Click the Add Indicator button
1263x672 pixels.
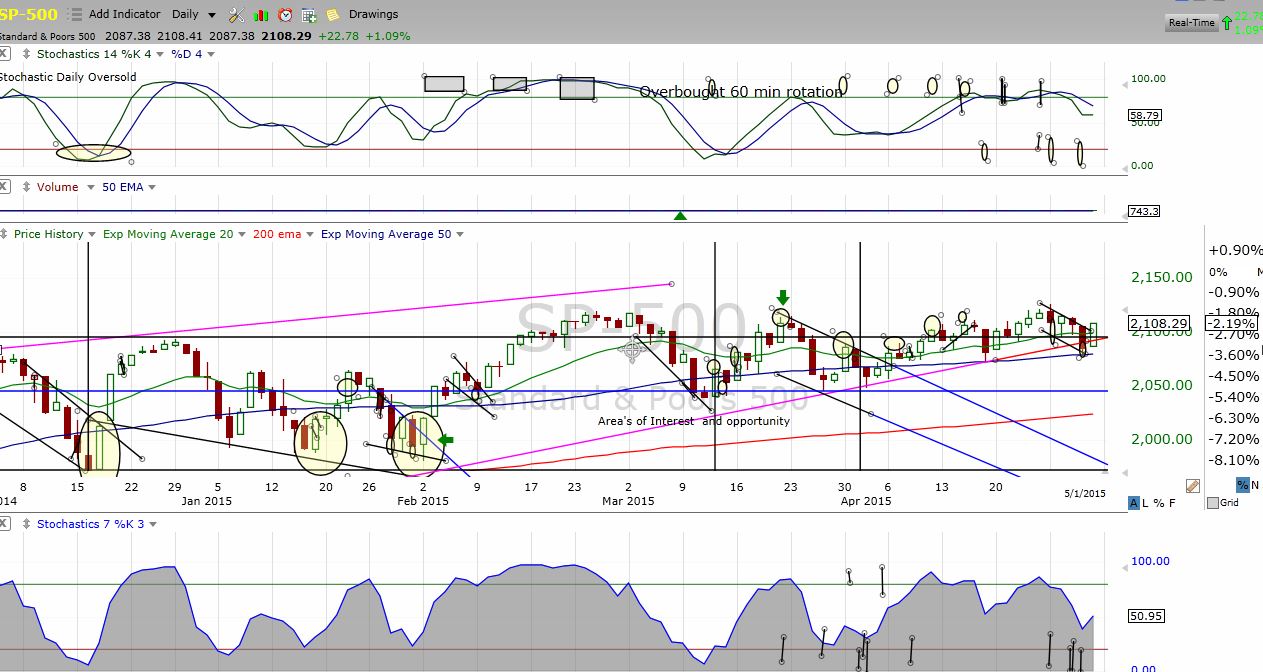click(x=124, y=14)
